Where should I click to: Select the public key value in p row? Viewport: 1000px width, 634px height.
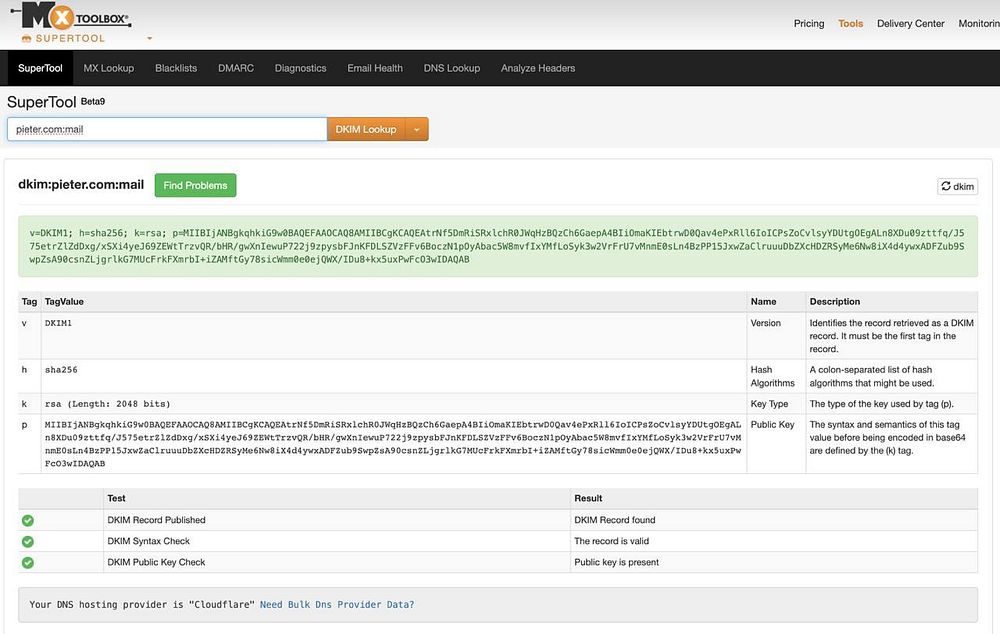393,444
